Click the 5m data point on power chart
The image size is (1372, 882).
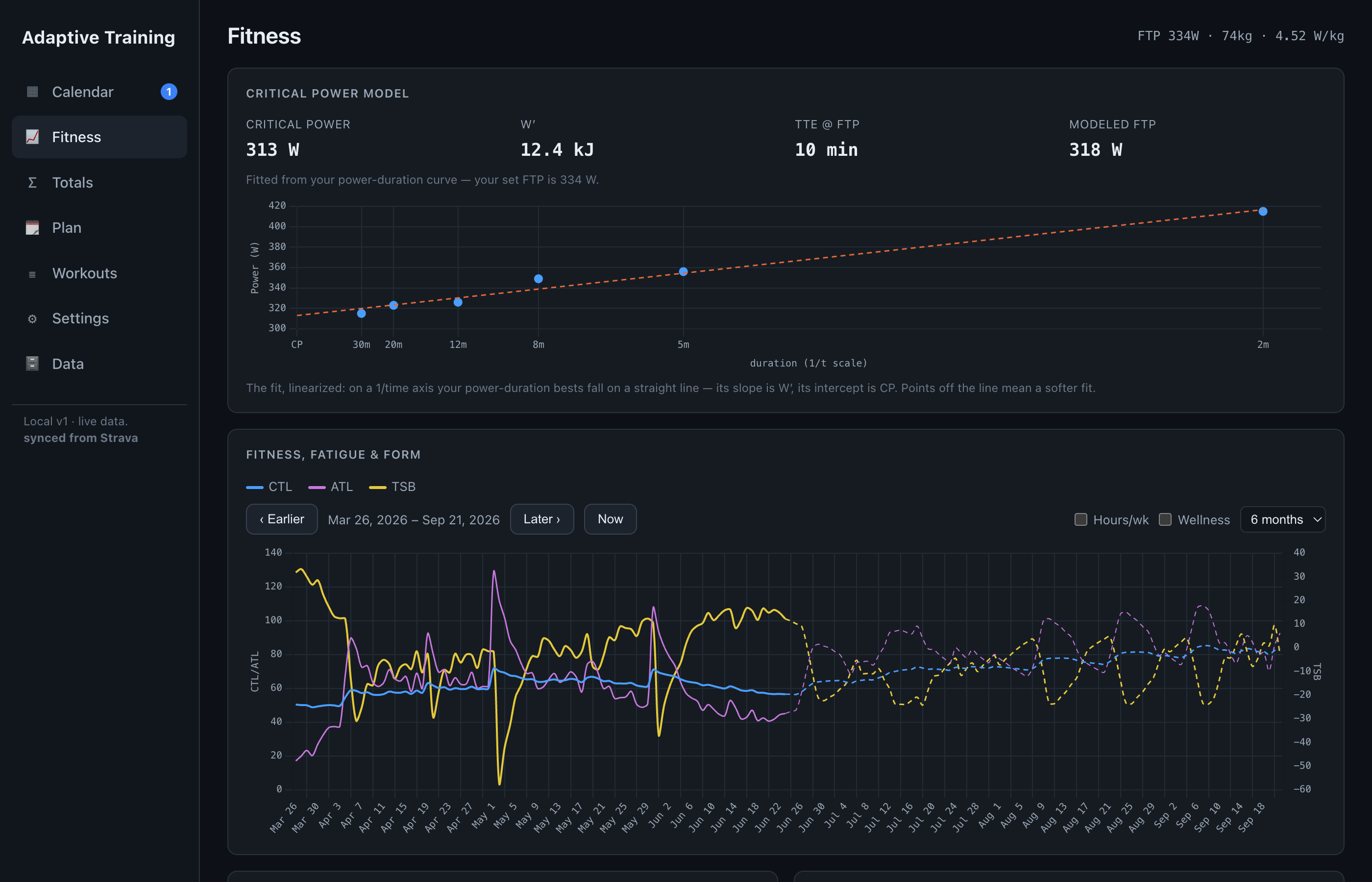(683, 271)
